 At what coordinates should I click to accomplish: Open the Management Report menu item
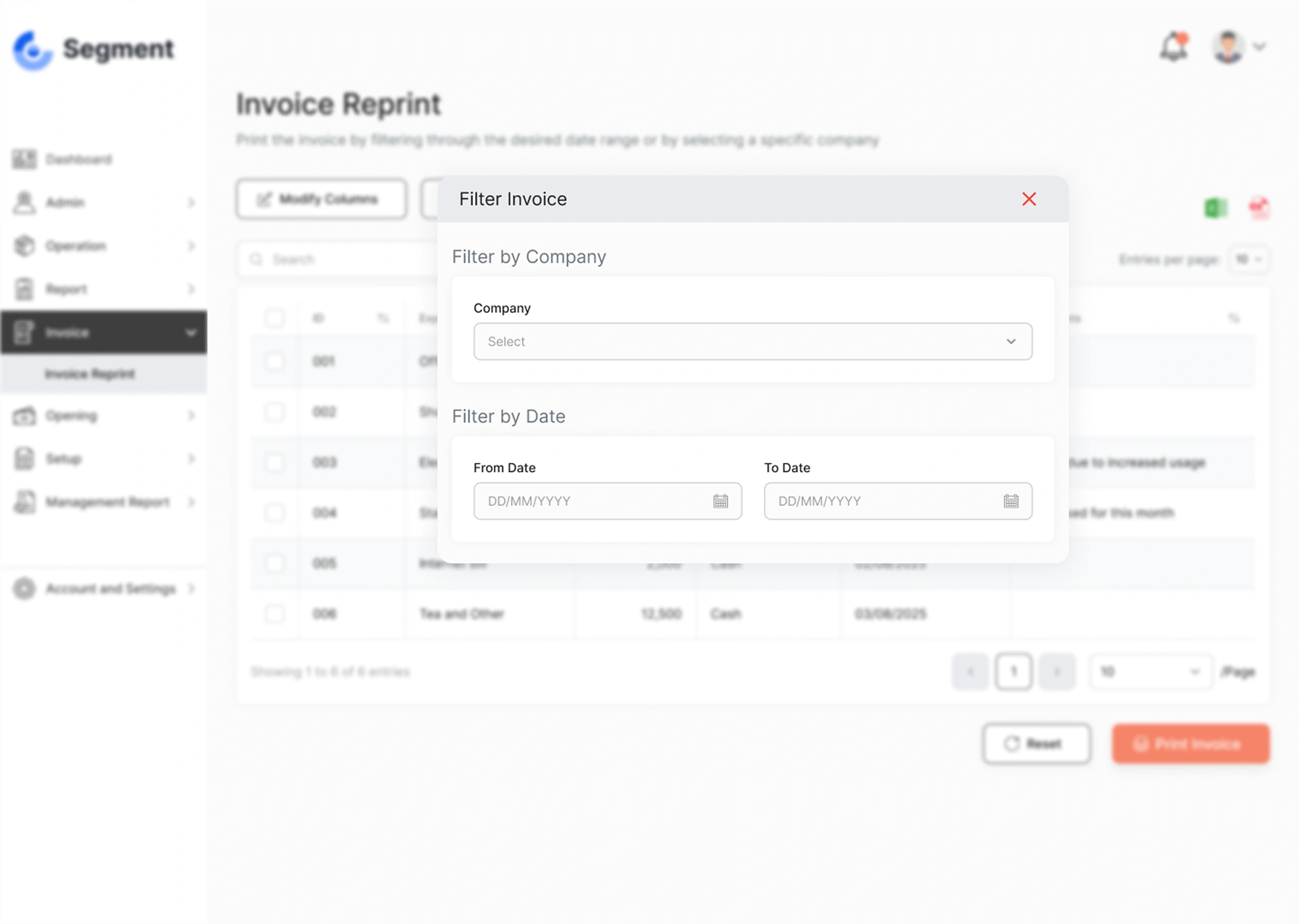tap(108, 502)
